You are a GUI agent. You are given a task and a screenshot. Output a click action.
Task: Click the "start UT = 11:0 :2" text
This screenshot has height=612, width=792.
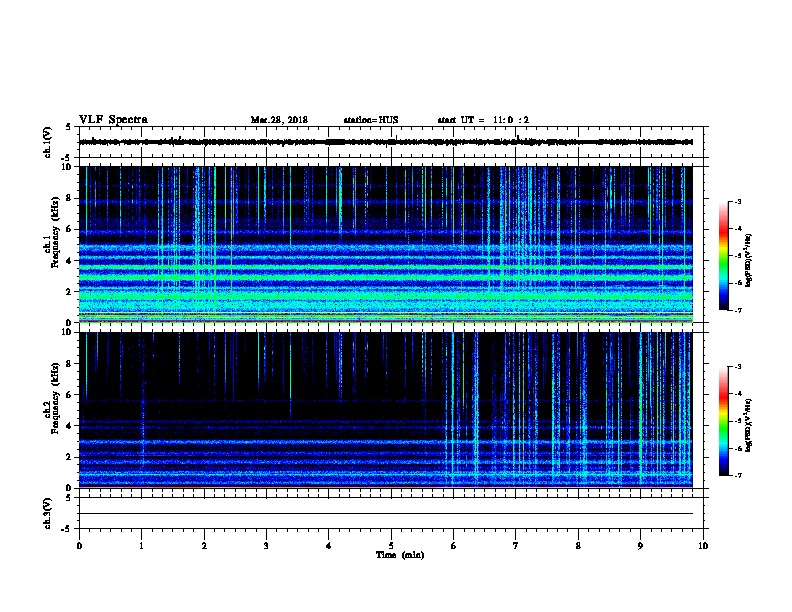click(483, 120)
